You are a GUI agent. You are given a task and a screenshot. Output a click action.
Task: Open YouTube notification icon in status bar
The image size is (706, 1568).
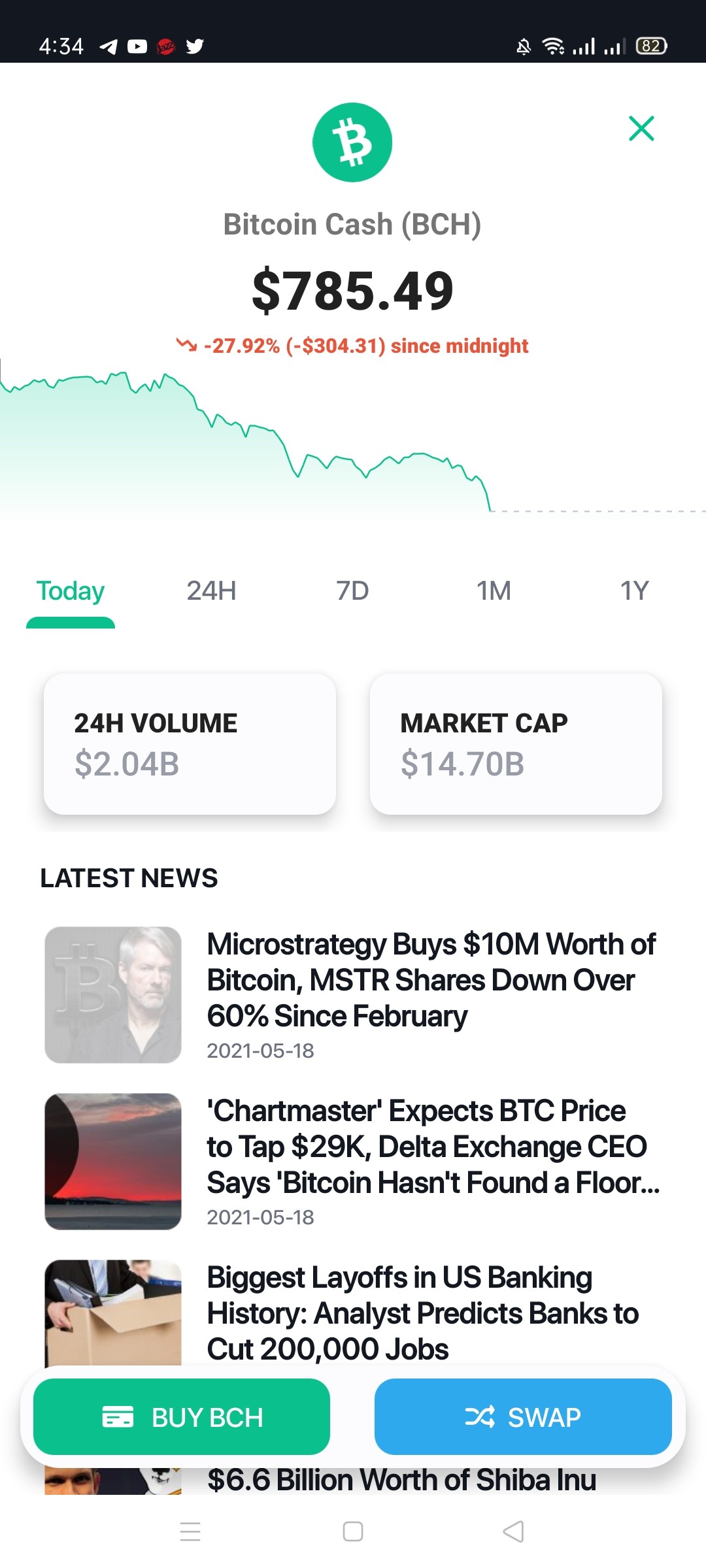click(x=137, y=46)
